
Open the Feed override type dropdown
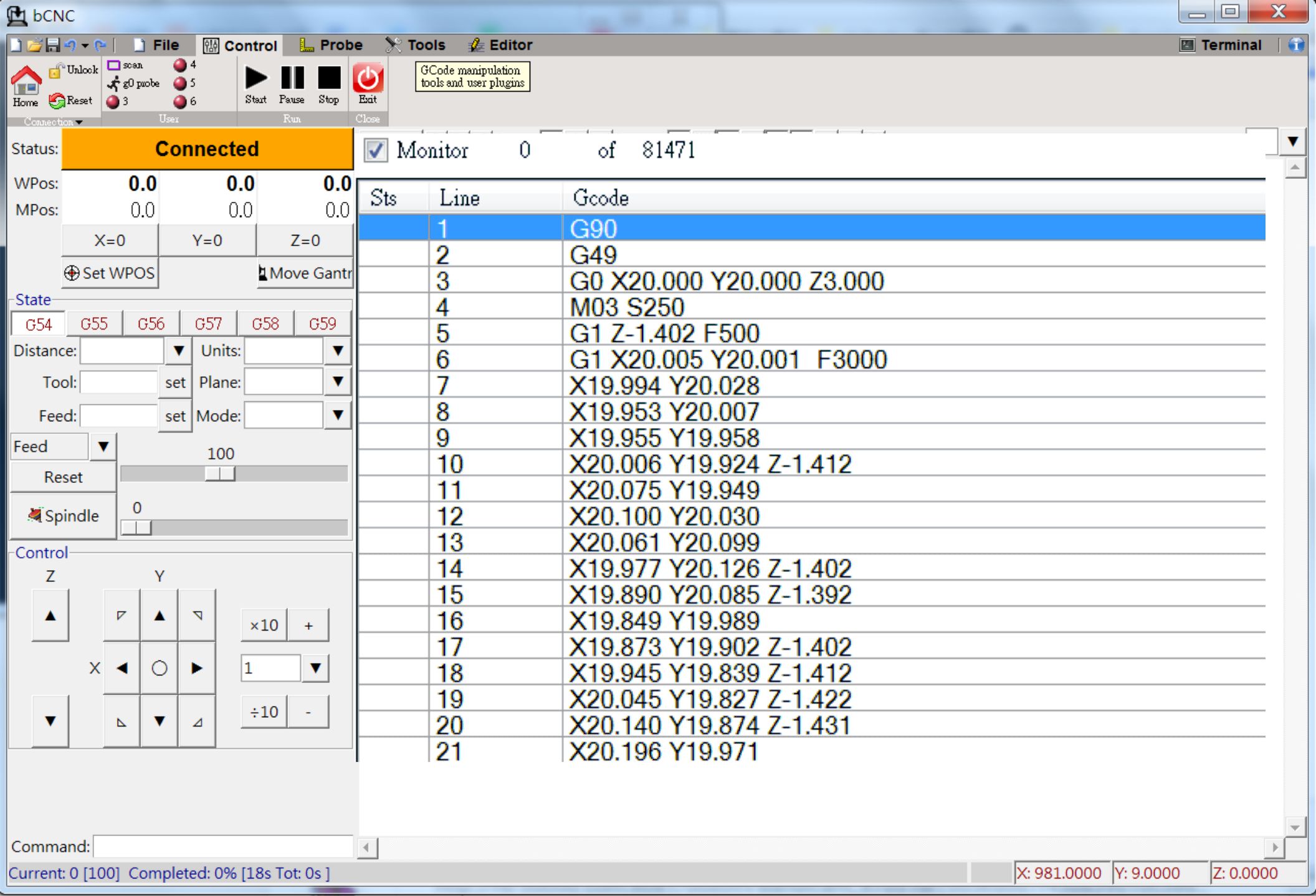coord(103,447)
